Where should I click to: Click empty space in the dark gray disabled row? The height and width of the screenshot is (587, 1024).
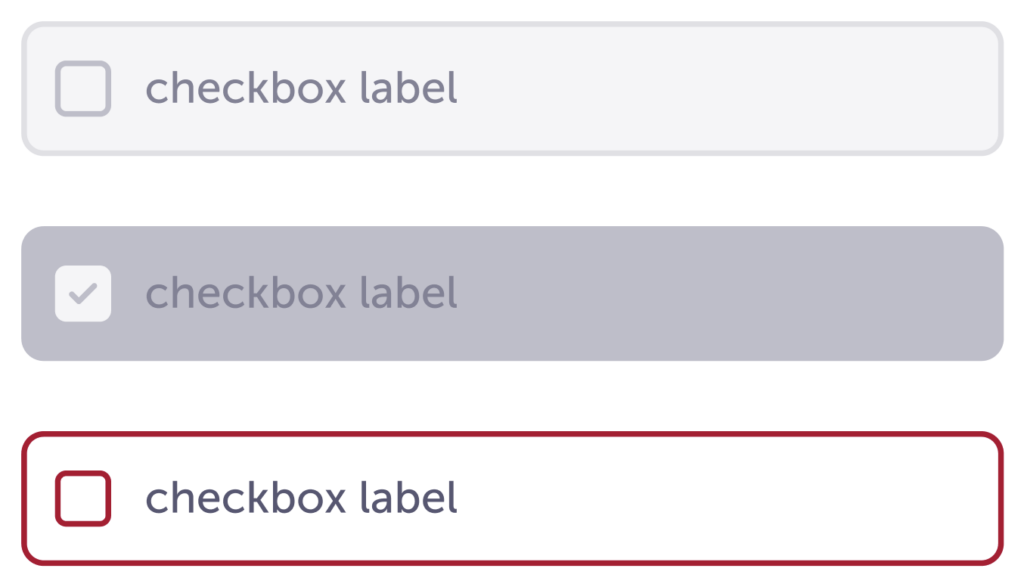(700, 293)
